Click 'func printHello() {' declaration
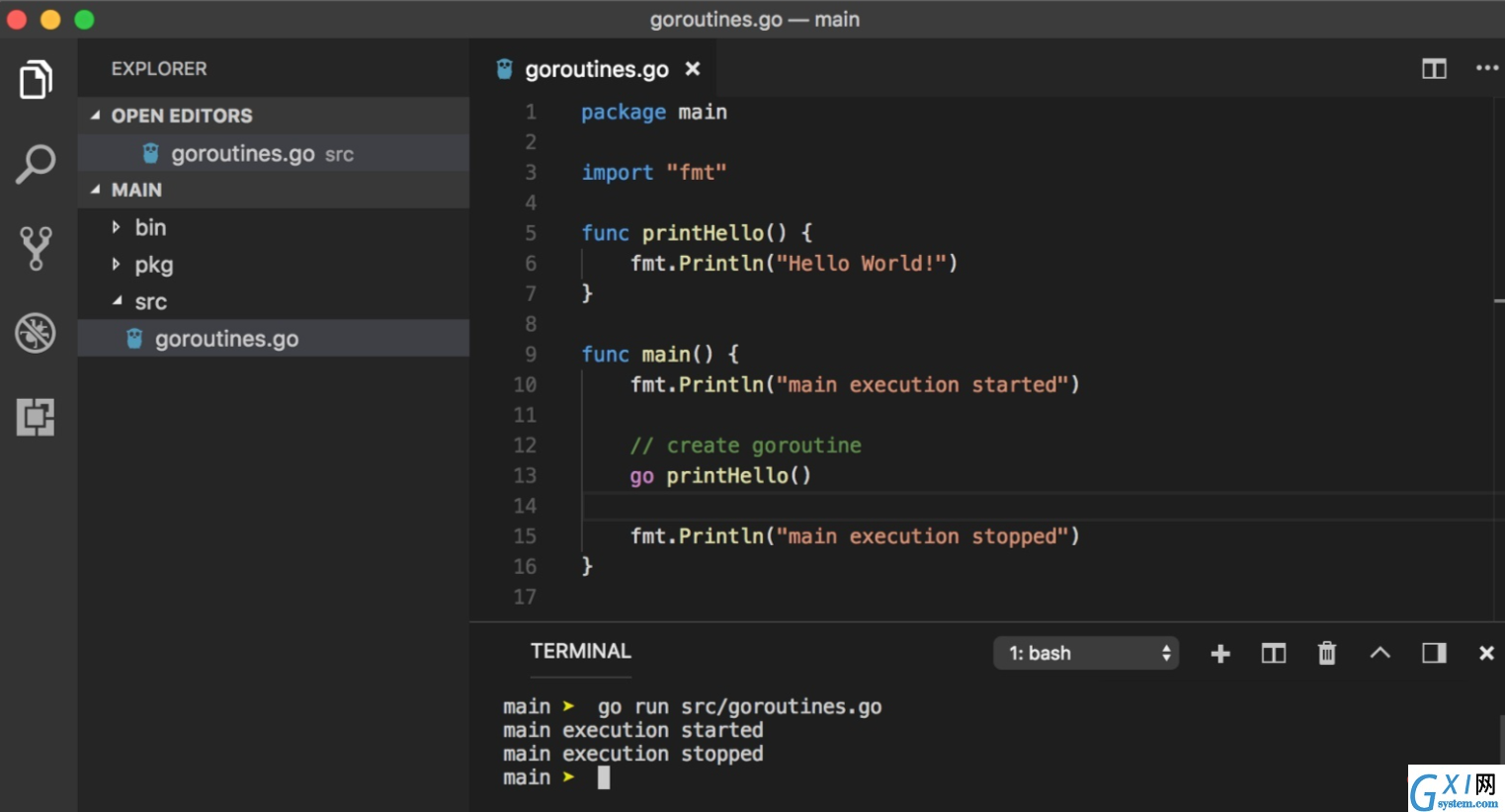This screenshot has height=812, width=1505. (x=698, y=233)
